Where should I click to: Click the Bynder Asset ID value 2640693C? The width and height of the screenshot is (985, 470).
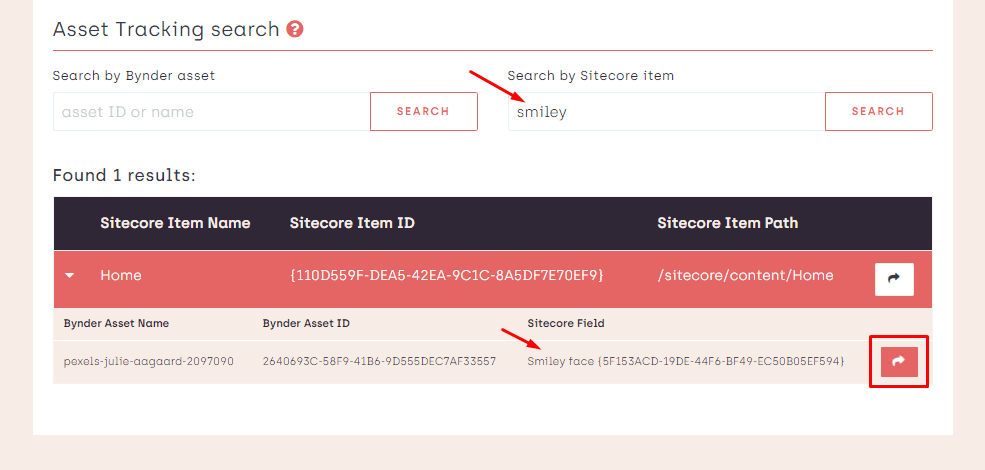point(379,361)
